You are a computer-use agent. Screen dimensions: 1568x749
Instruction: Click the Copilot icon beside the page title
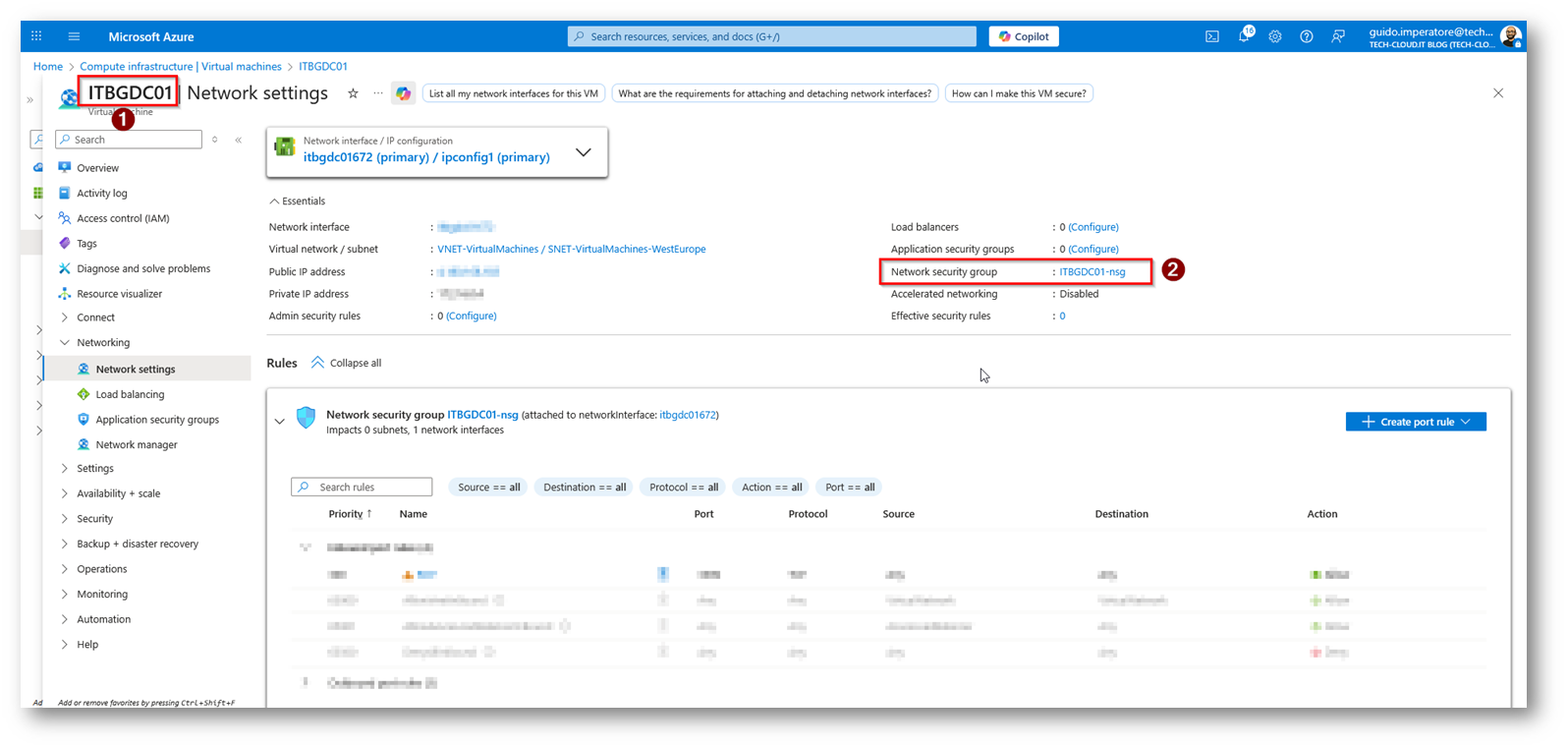(403, 93)
